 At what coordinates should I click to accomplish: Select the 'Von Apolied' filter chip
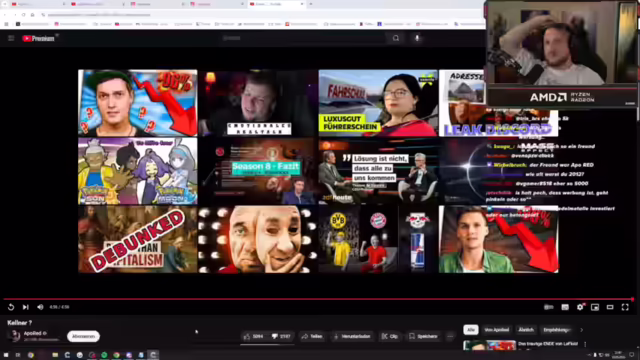(x=497, y=330)
